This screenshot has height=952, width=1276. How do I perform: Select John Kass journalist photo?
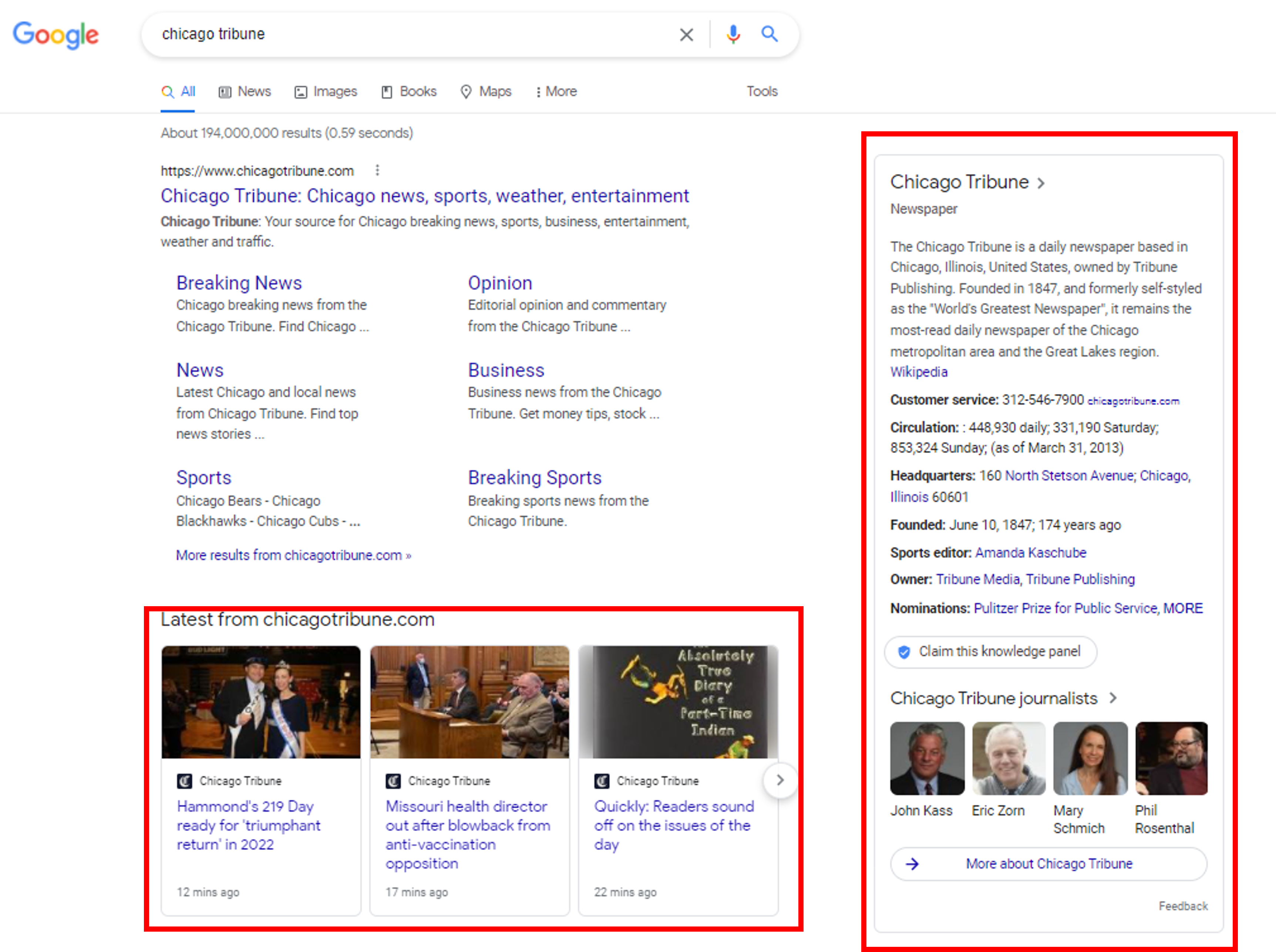pos(927,758)
